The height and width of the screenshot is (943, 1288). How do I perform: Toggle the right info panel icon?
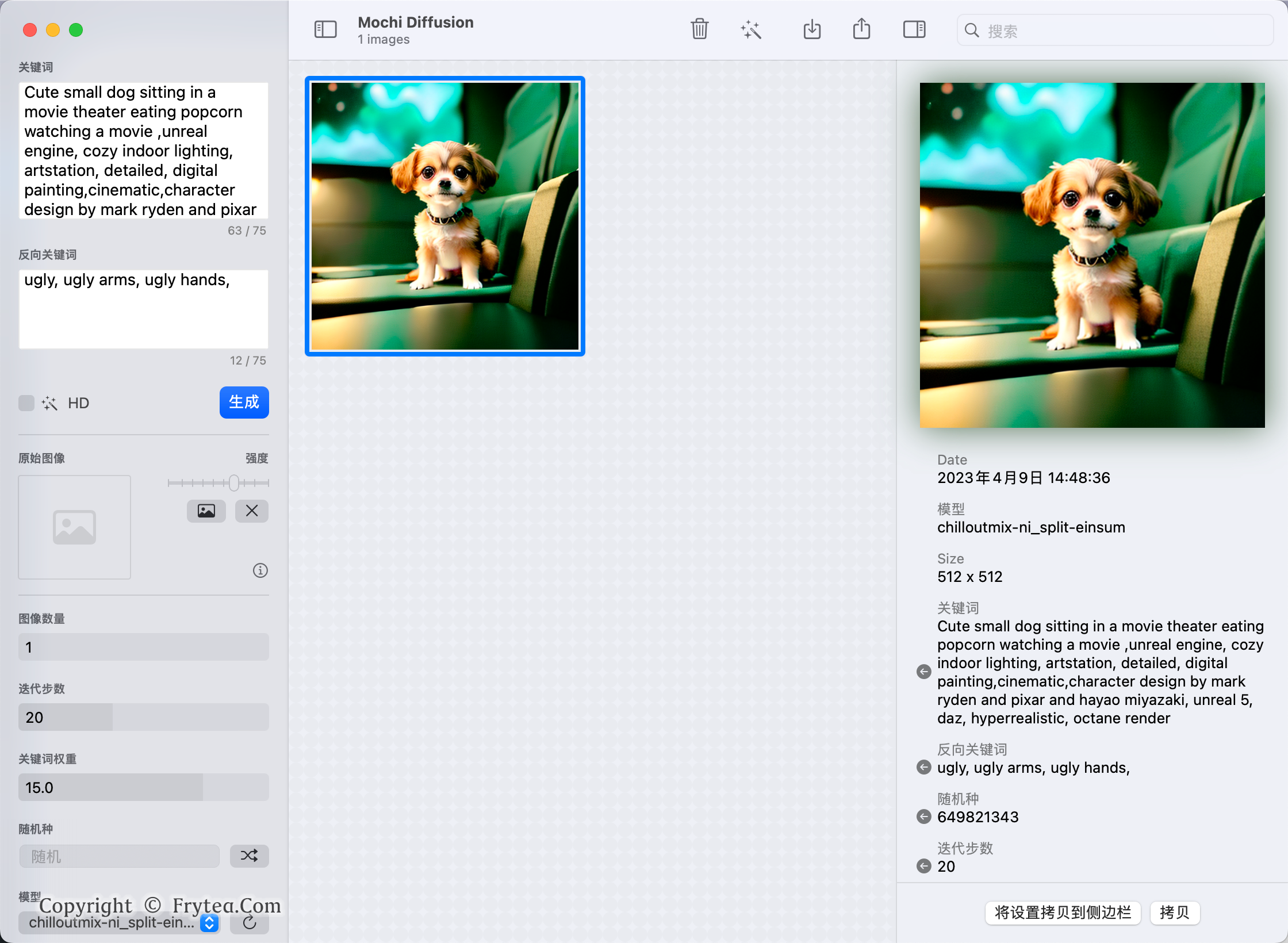click(x=914, y=29)
